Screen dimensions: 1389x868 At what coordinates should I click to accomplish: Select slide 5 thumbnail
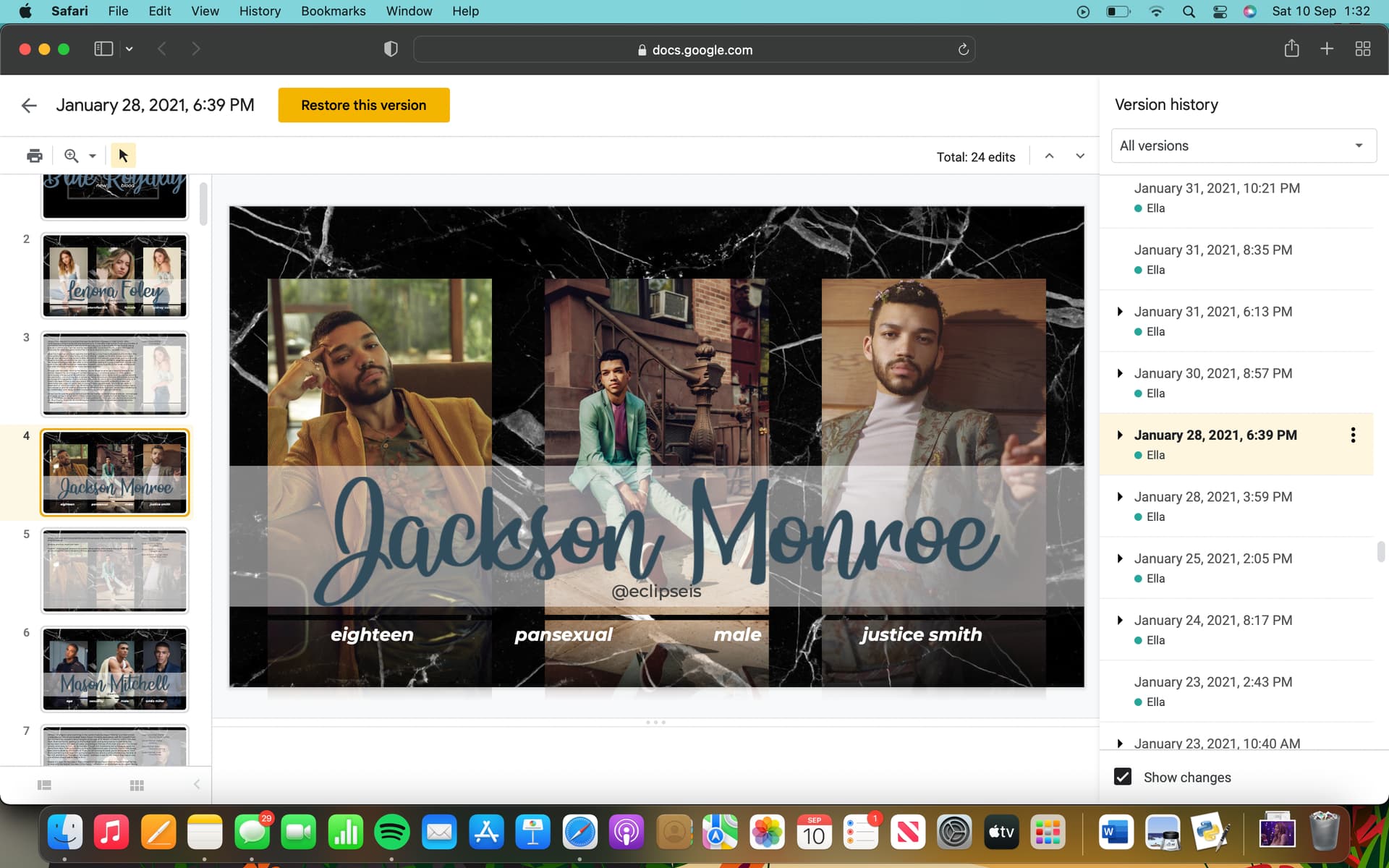(x=114, y=571)
